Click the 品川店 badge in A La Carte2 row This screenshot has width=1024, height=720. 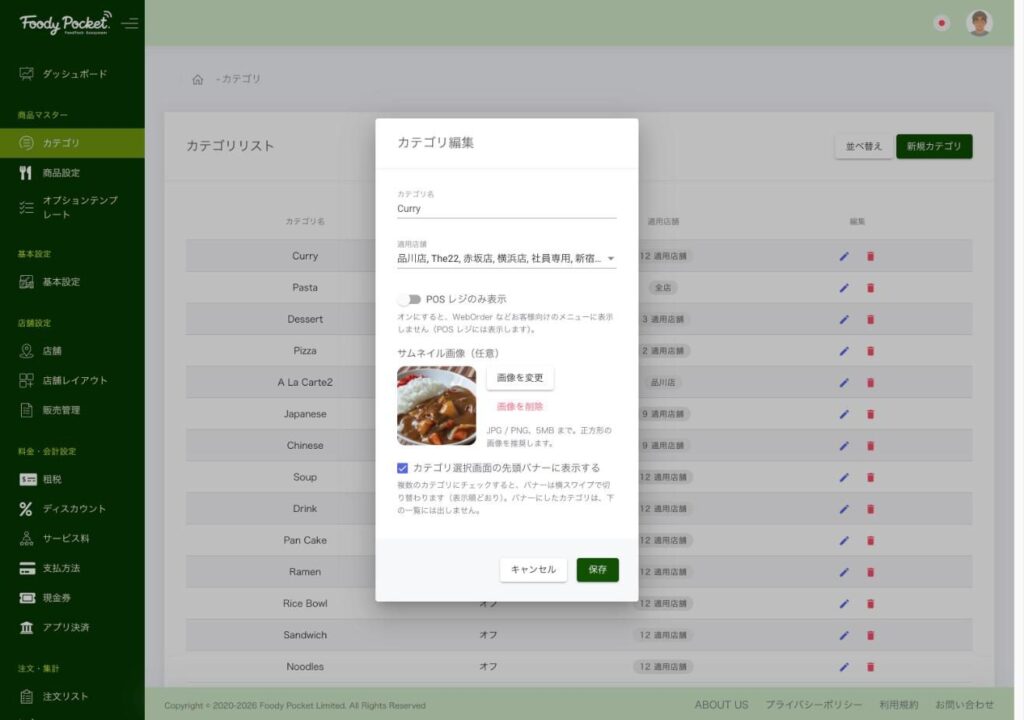point(663,382)
